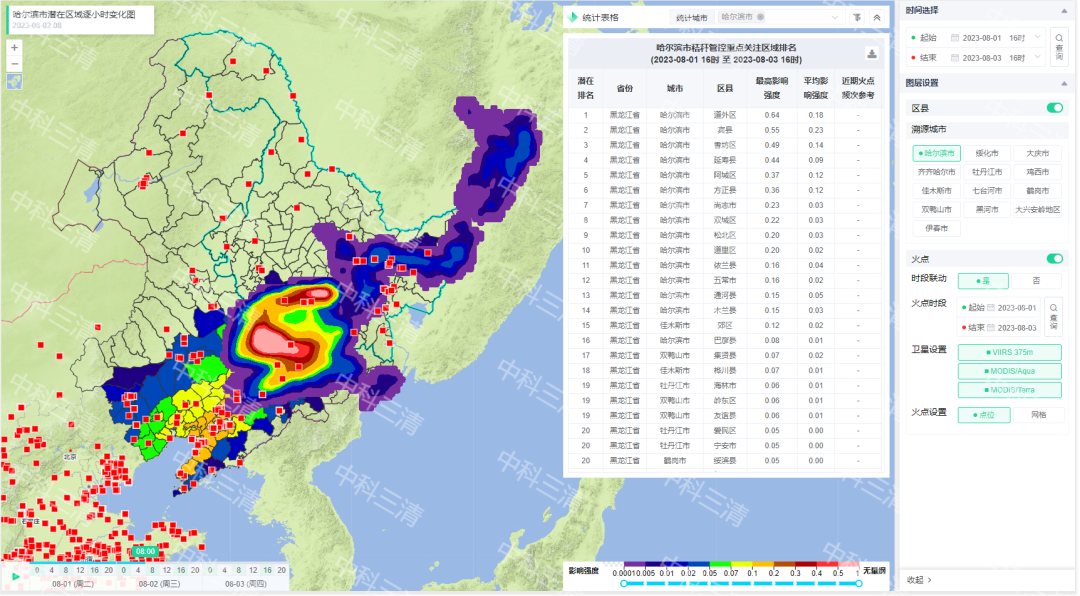The height and width of the screenshot is (596, 1080).
Task: Click the 平均影响强度 column header
Action: [x=816, y=88]
